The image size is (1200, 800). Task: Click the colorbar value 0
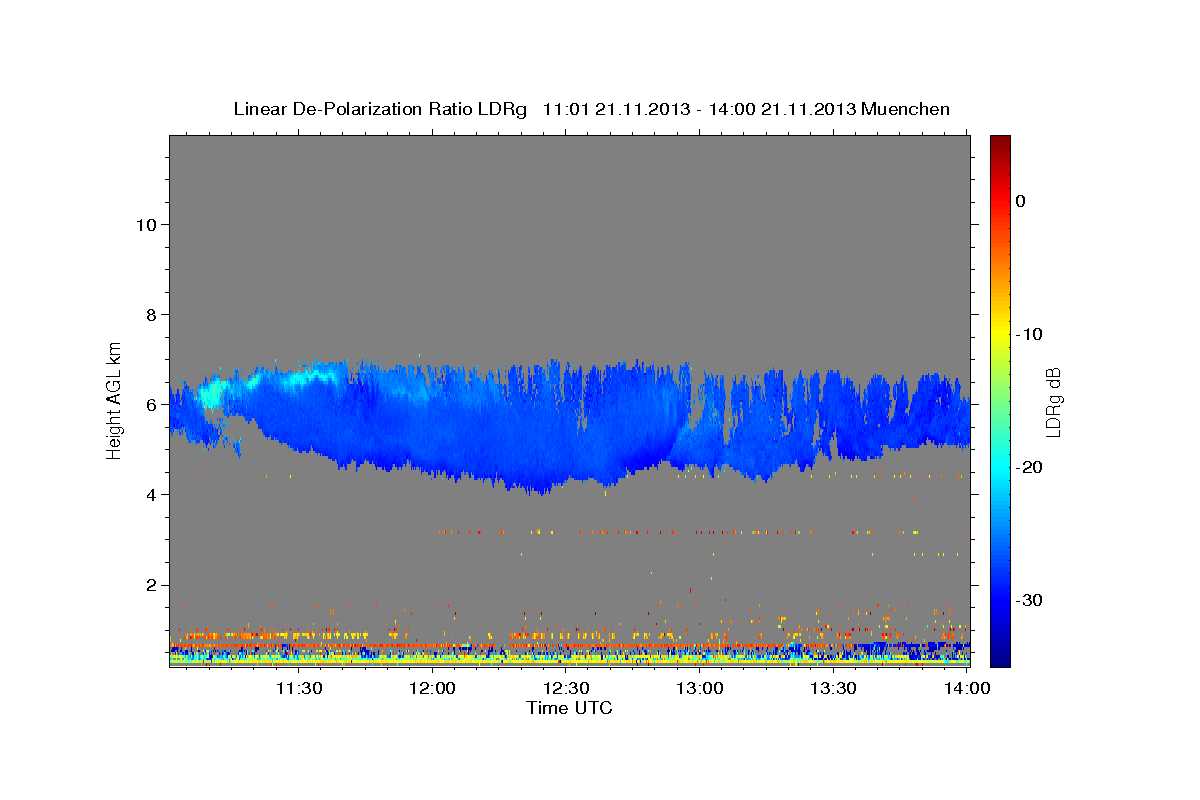coord(1021,201)
